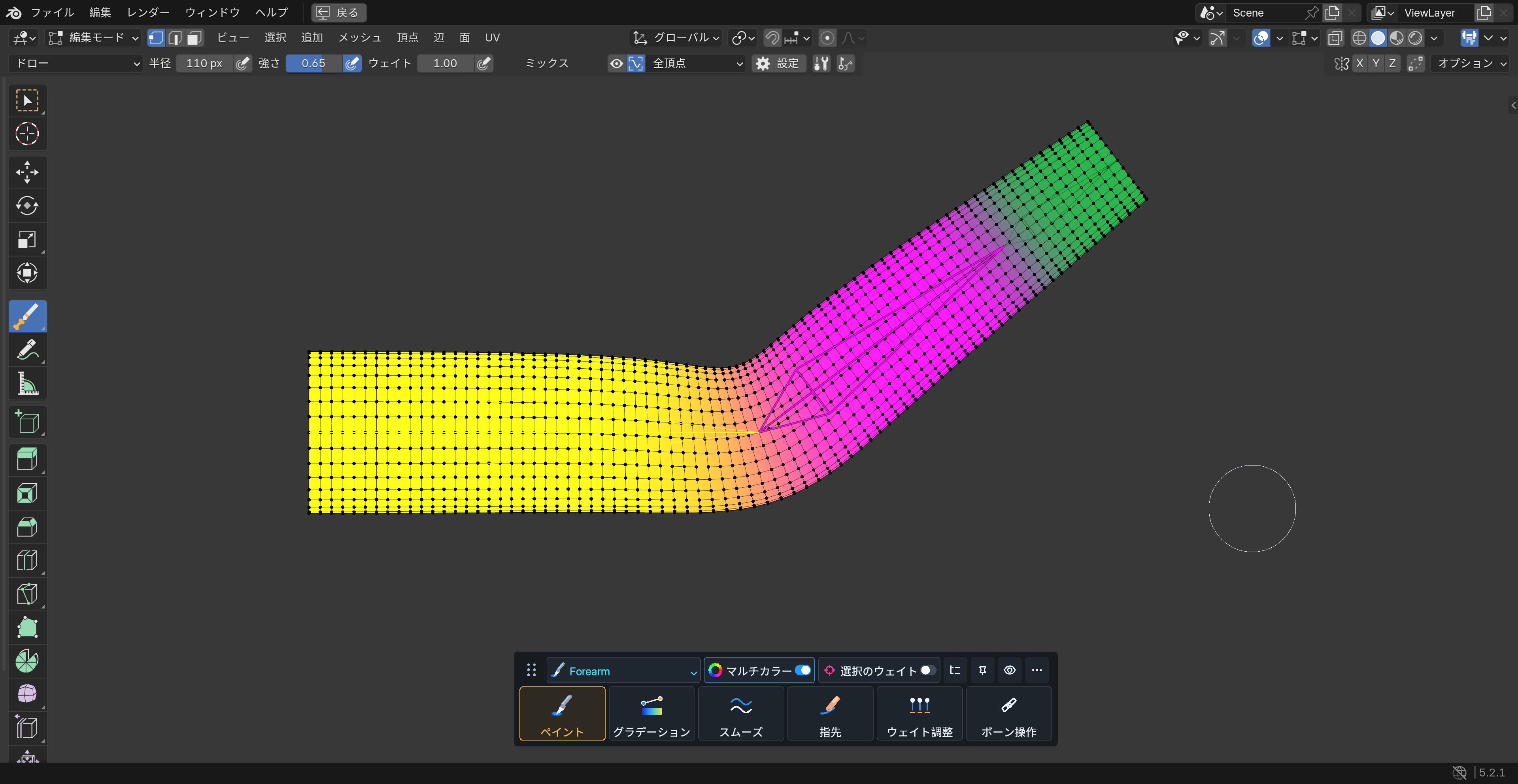This screenshot has width=1518, height=784.
Task: Enable the 選択のウェイト toggle
Action: [927, 670]
